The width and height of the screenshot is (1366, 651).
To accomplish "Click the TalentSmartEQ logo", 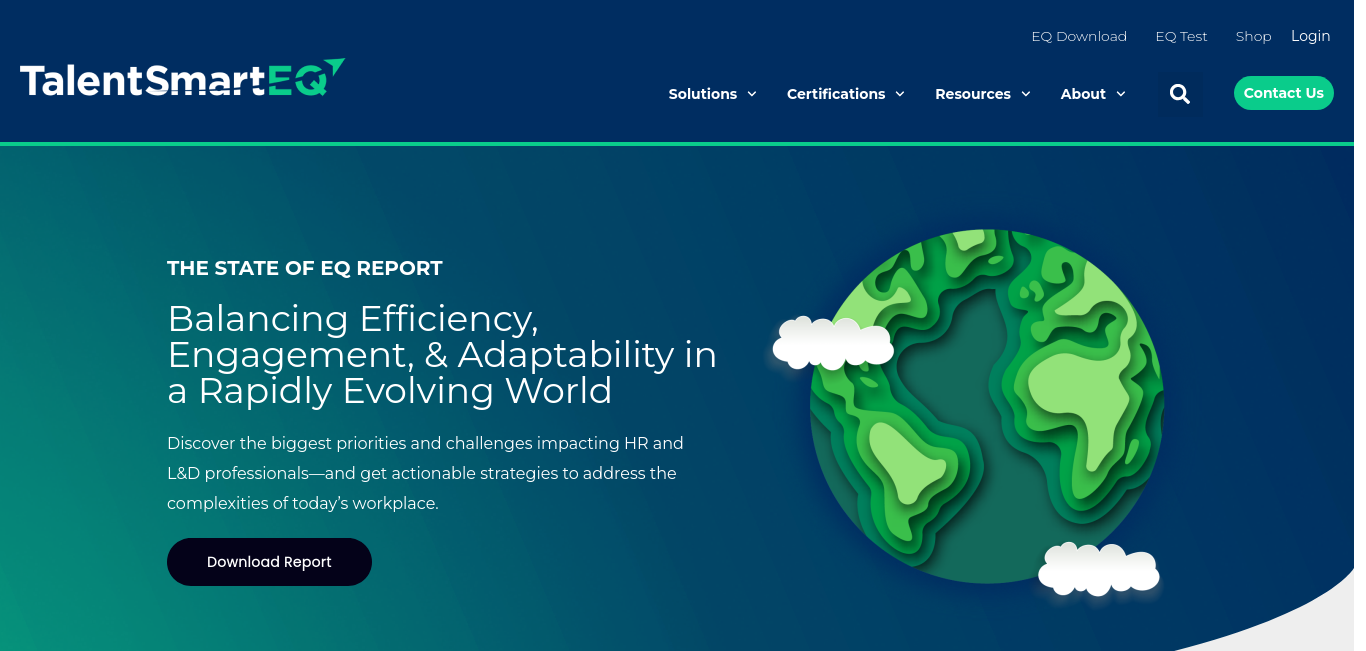I will coord(182,79).
